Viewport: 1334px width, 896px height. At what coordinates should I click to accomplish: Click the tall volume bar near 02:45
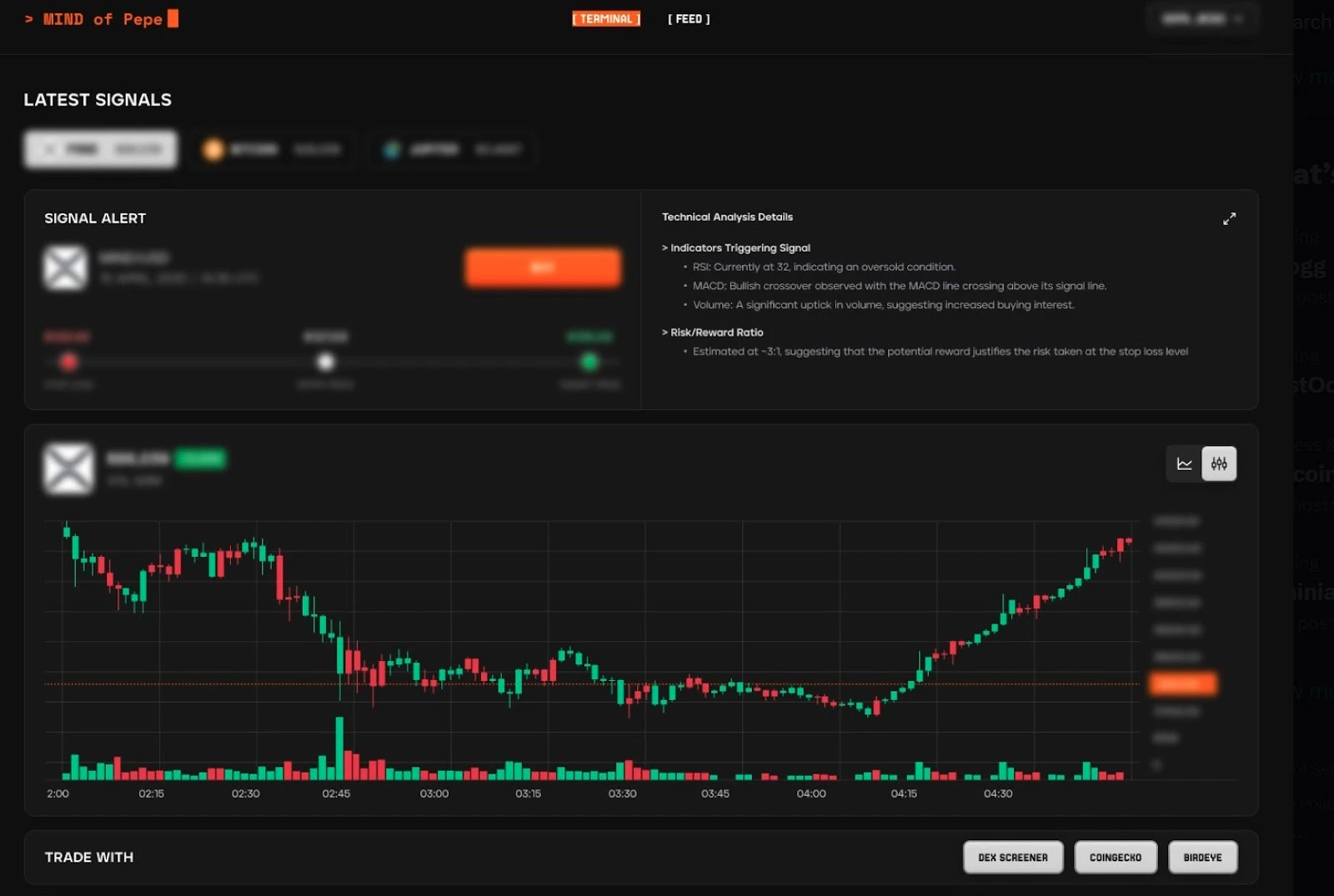(x=339, y=747)
